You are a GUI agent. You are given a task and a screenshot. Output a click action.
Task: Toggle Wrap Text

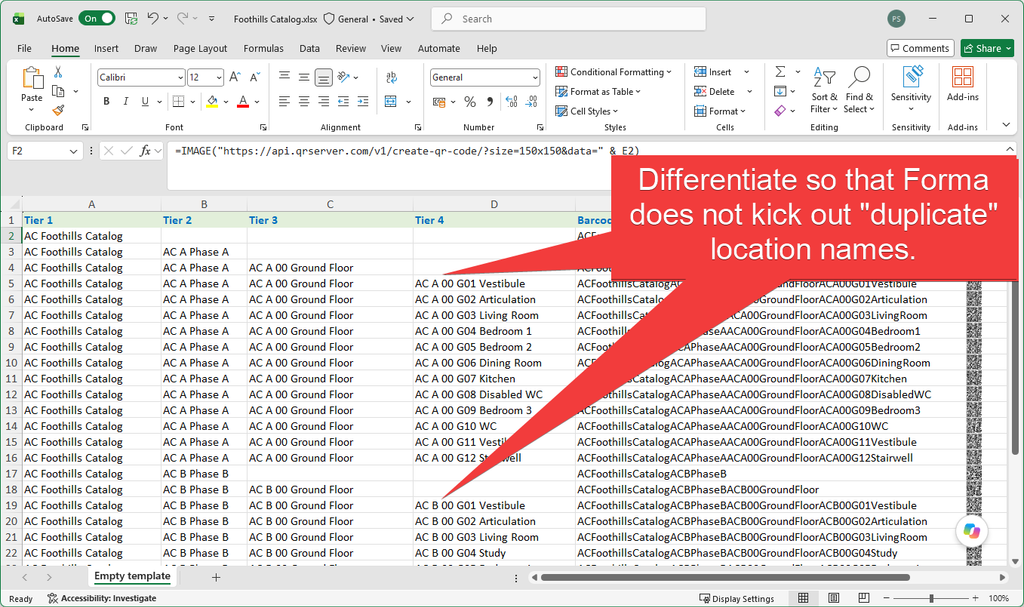point(391,78)
